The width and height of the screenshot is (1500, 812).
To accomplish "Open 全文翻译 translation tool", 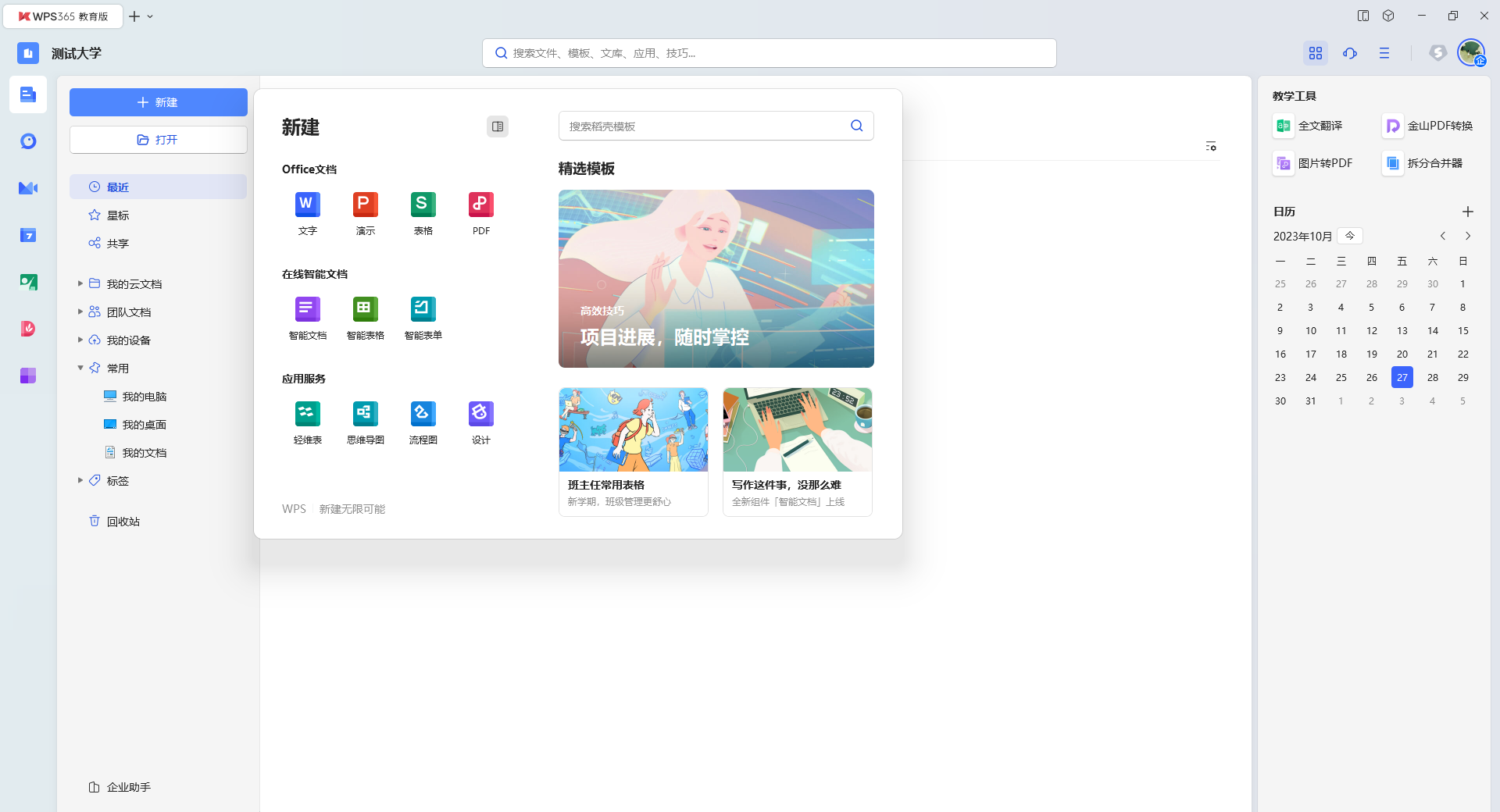I will click(1309, 126).
